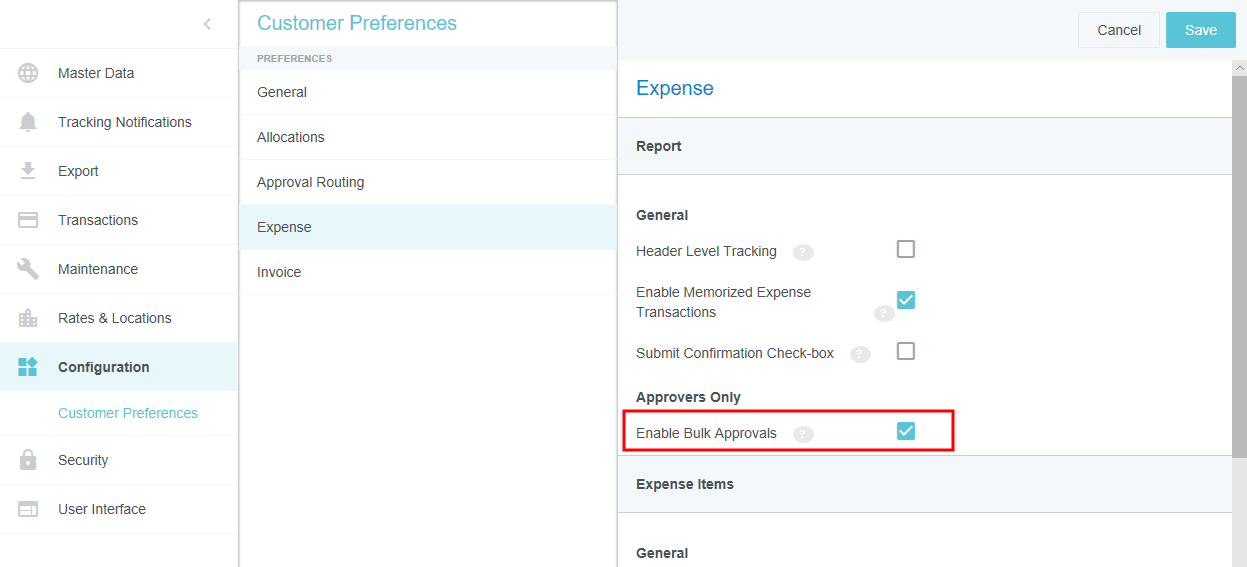This screenshot has height=567, width=1247.
Task: Select the Invoice preferences item
Action: click(279, 272)
